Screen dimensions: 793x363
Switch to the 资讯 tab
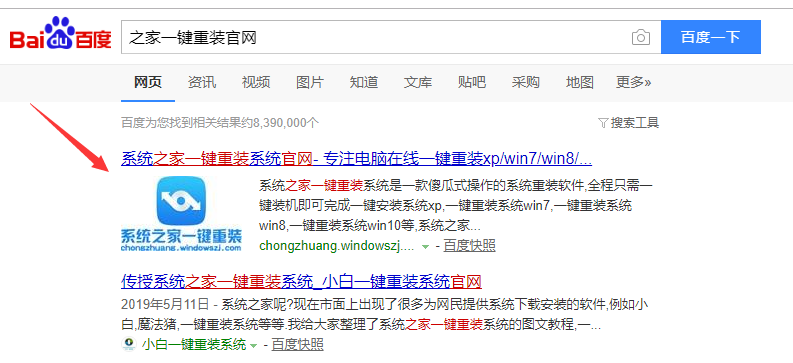click(202, 82)
